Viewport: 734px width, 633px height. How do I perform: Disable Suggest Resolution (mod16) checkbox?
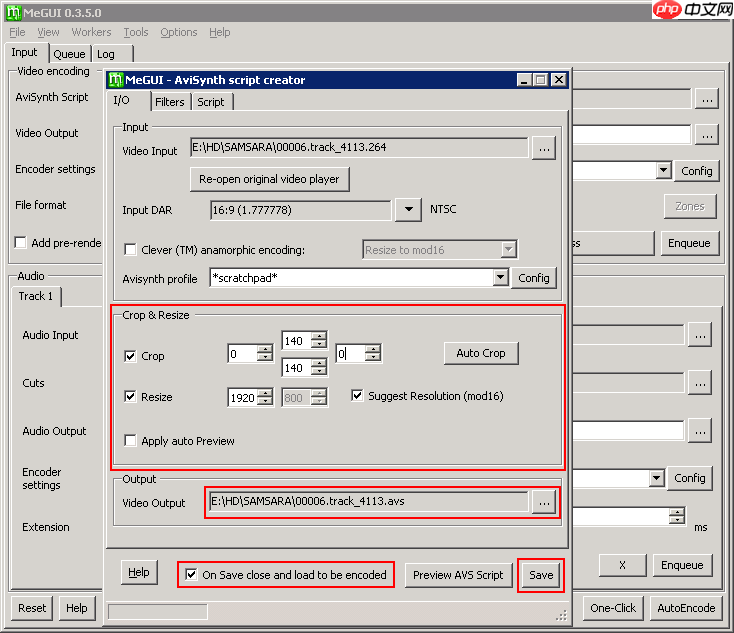pos(358,396)
